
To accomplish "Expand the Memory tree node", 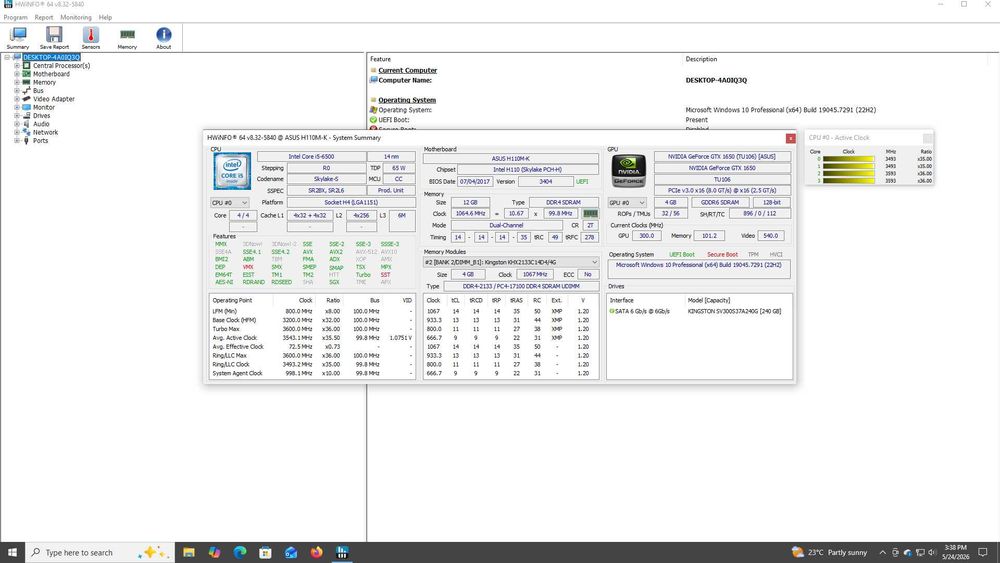I will click(17, 82).
